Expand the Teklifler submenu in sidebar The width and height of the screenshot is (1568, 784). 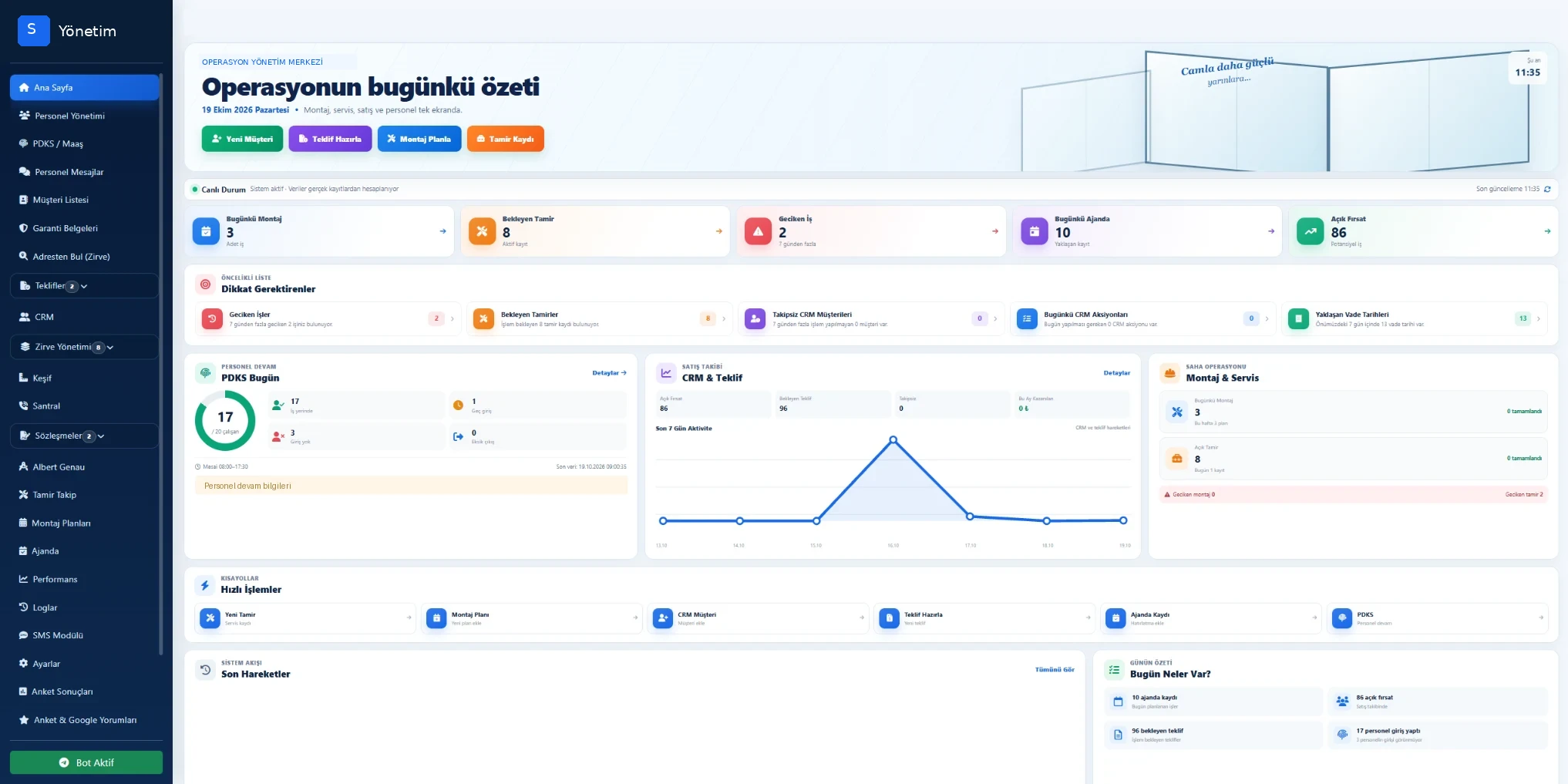coord(84,286)
